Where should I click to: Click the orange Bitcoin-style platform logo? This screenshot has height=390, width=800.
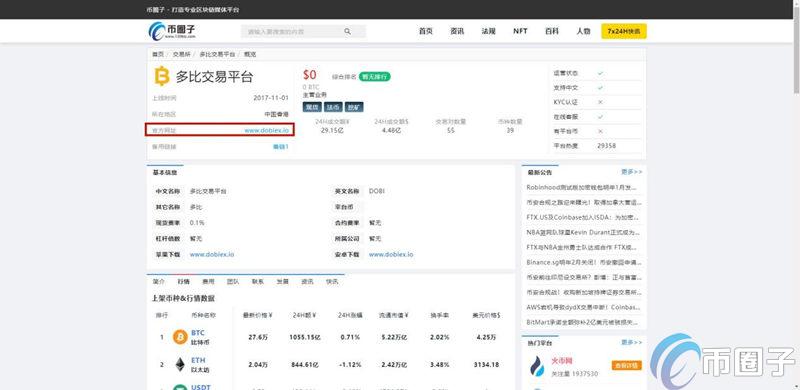click(162, 76)
